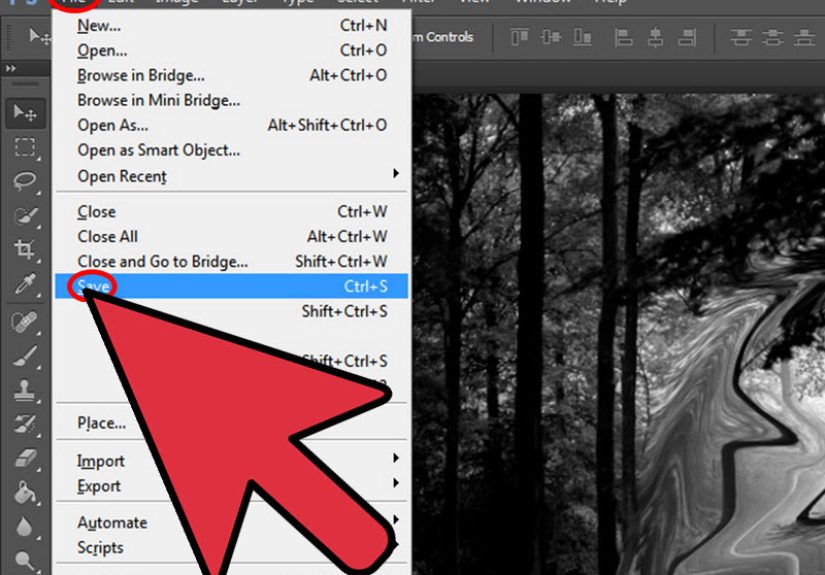This screenshot has height=575, width=825.
Task: Select the Rectangular Marquee tool
Action: (25, 147)
